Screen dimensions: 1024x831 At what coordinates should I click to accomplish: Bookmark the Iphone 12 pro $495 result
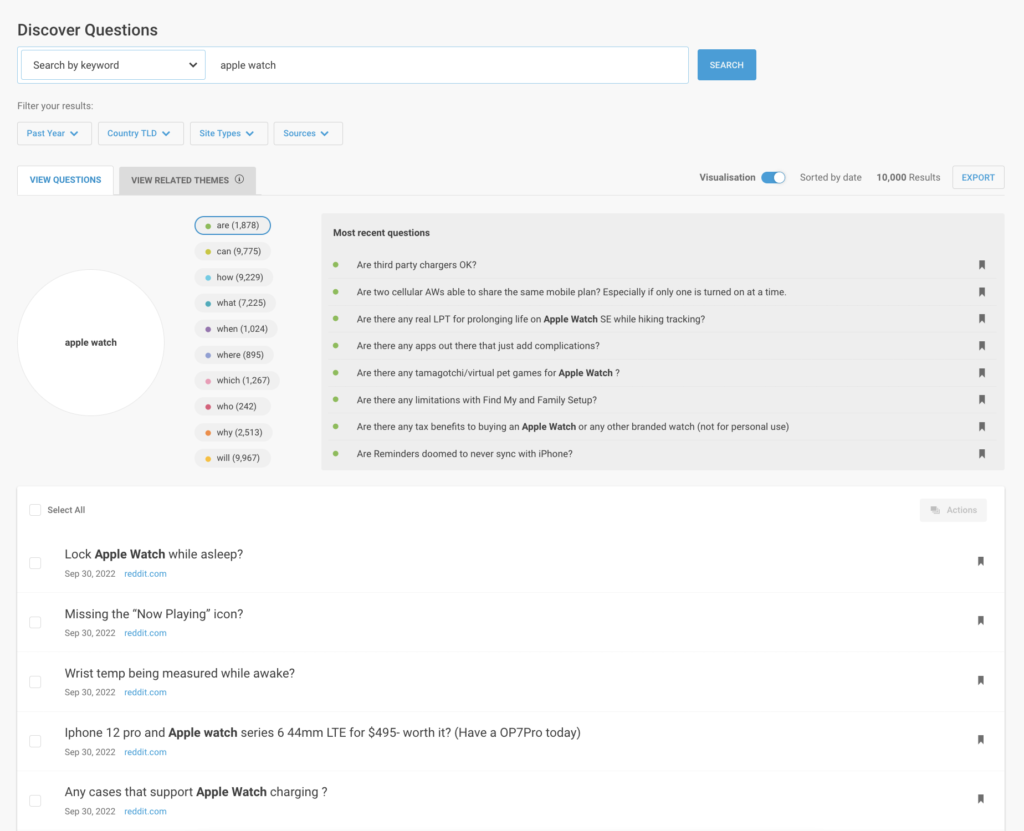coord(980,740)
